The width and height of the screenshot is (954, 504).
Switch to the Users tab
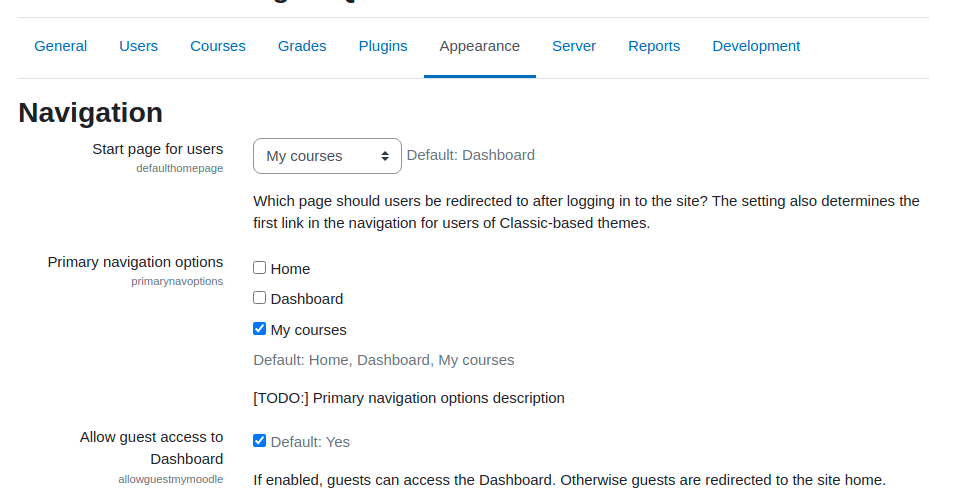point(138,46)
